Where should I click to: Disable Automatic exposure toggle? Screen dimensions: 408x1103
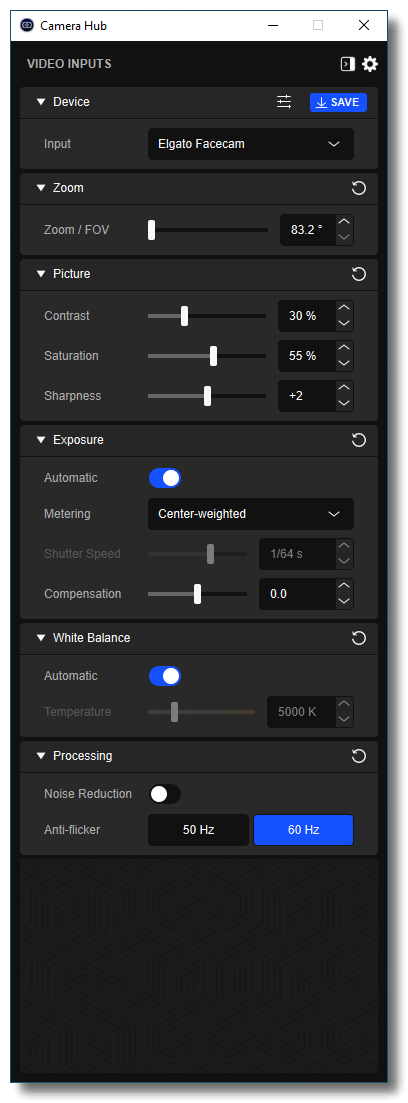click(165, 478)
